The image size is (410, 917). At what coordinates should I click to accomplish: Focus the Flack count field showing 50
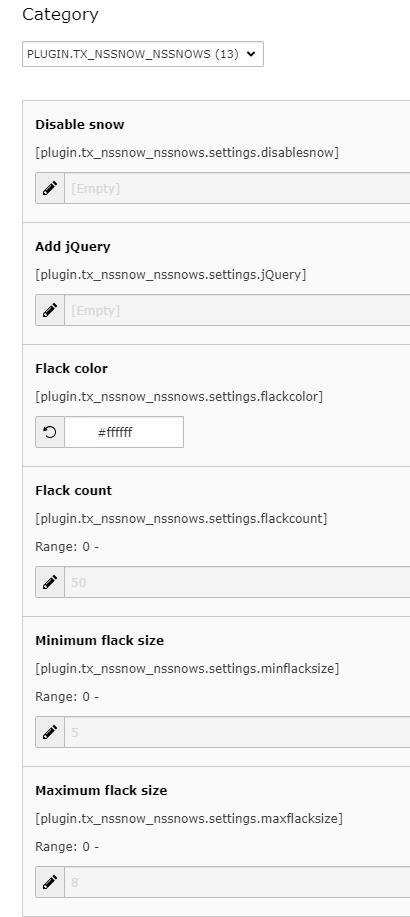(x=237, y=582)
